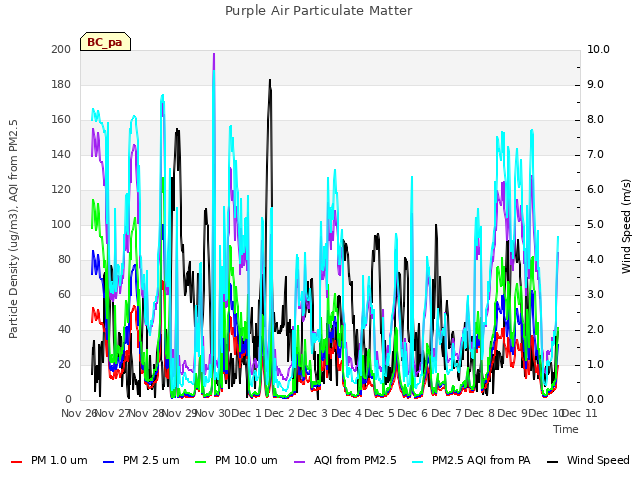
Task: Click the PM 2.5 um legend label
Action: [151, 460]
